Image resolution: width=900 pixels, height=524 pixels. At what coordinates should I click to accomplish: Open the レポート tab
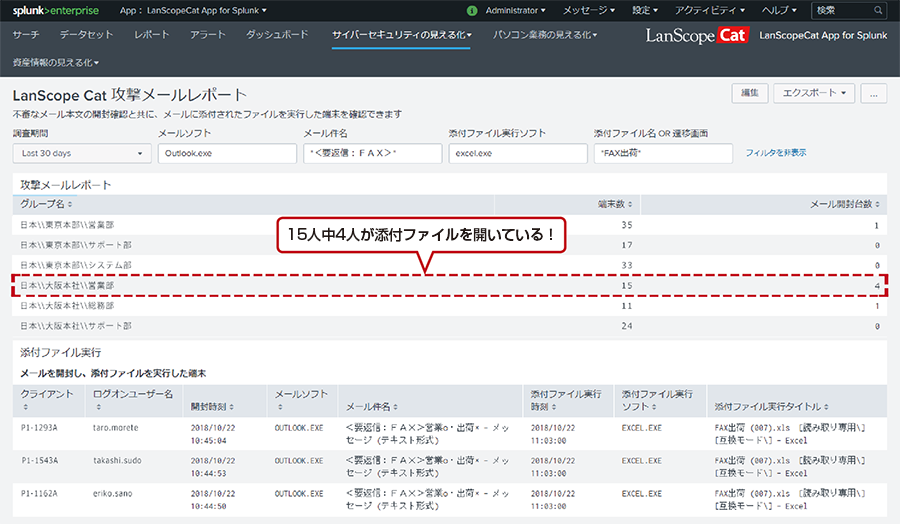point(152,35)
